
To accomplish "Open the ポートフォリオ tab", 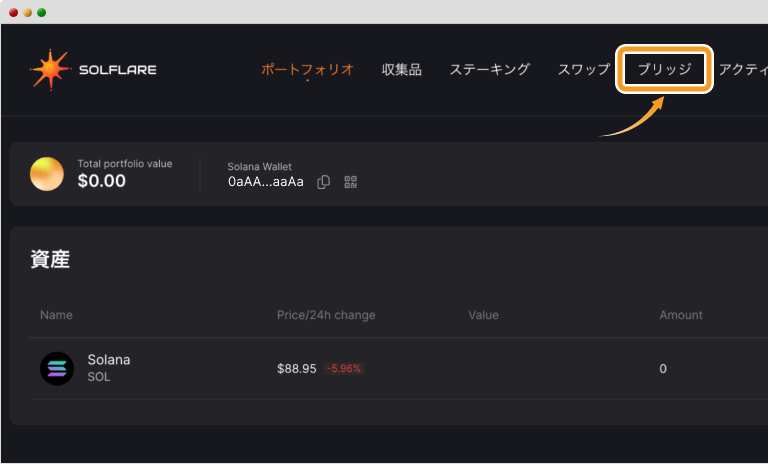I will (x=308, y=70).
